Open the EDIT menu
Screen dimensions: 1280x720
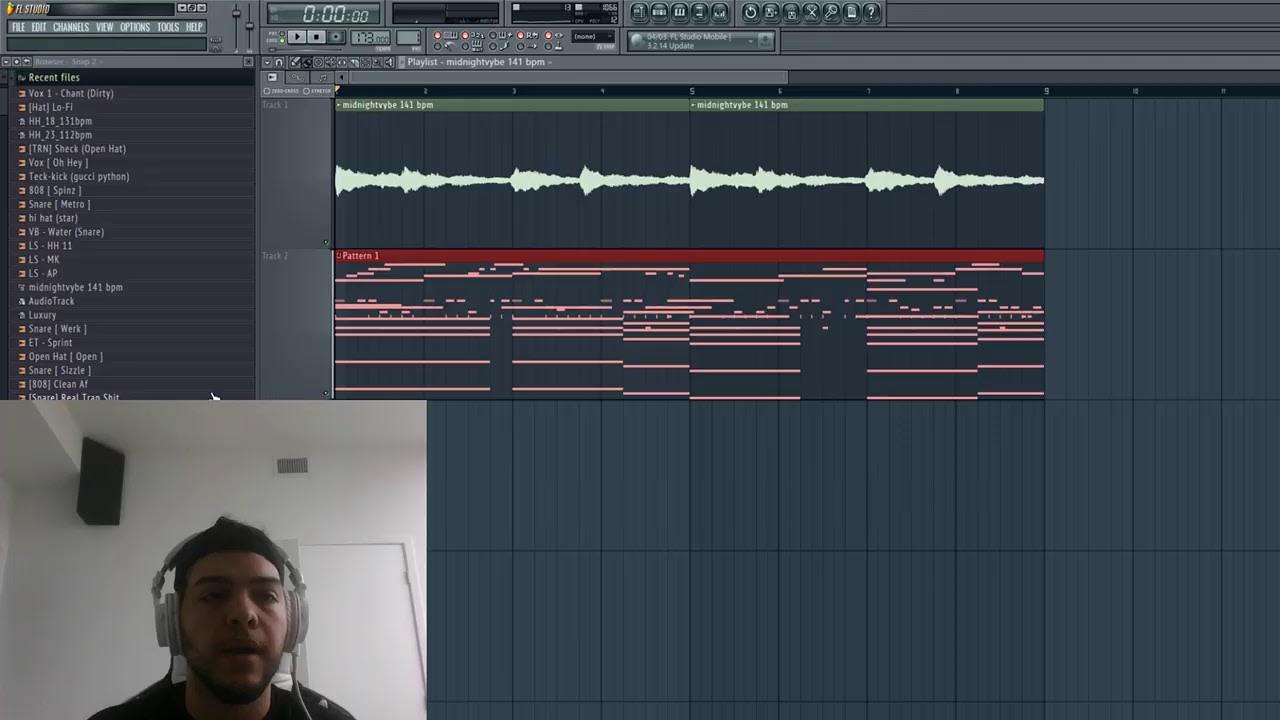pyautogui.click(x=39, y=27)
